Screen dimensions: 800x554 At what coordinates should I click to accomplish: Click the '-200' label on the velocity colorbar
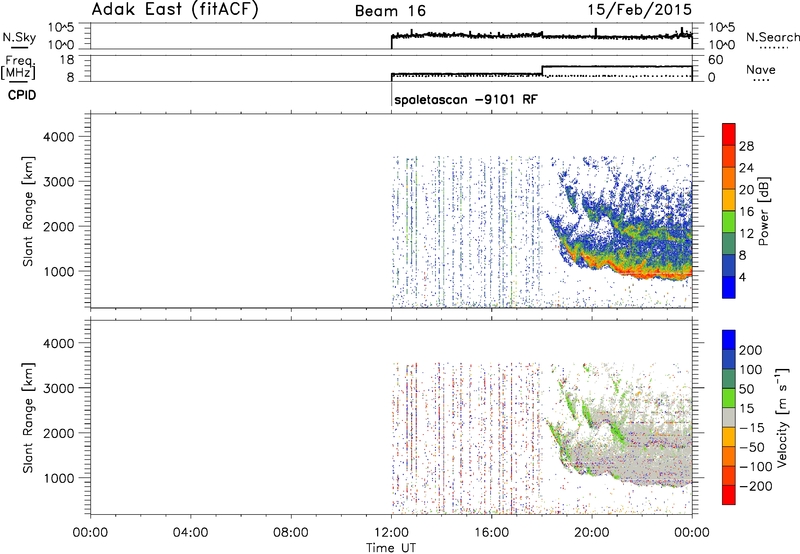point(756,486)
